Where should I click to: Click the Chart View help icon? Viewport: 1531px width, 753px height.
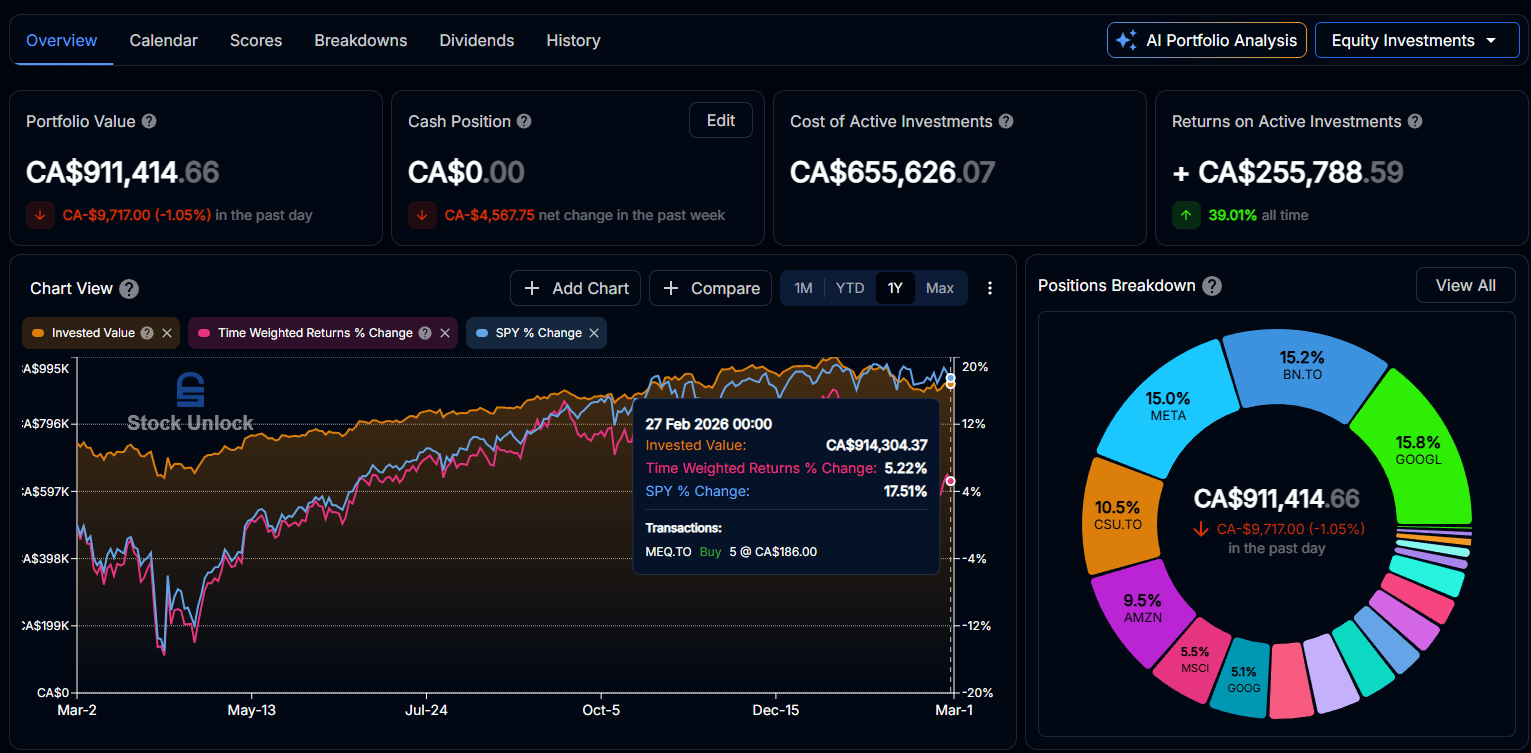(129, 289)
